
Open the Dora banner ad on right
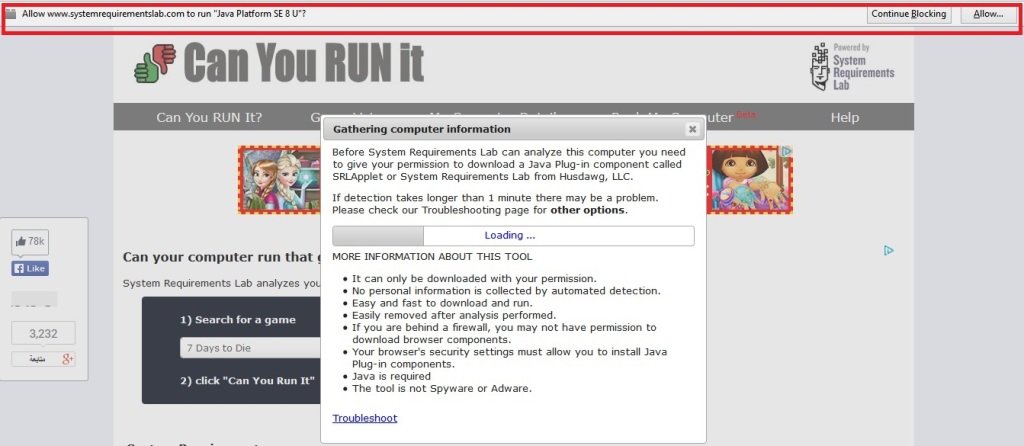point(750,180)
